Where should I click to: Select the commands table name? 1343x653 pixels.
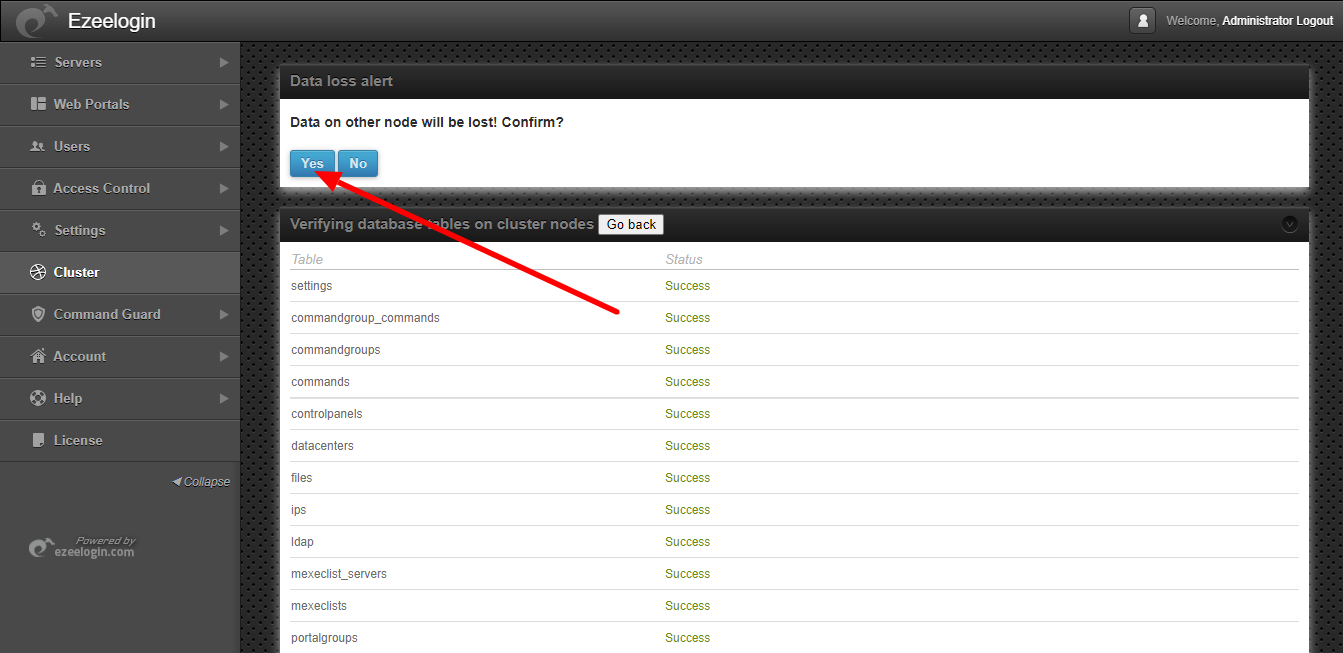coord(320,382)
